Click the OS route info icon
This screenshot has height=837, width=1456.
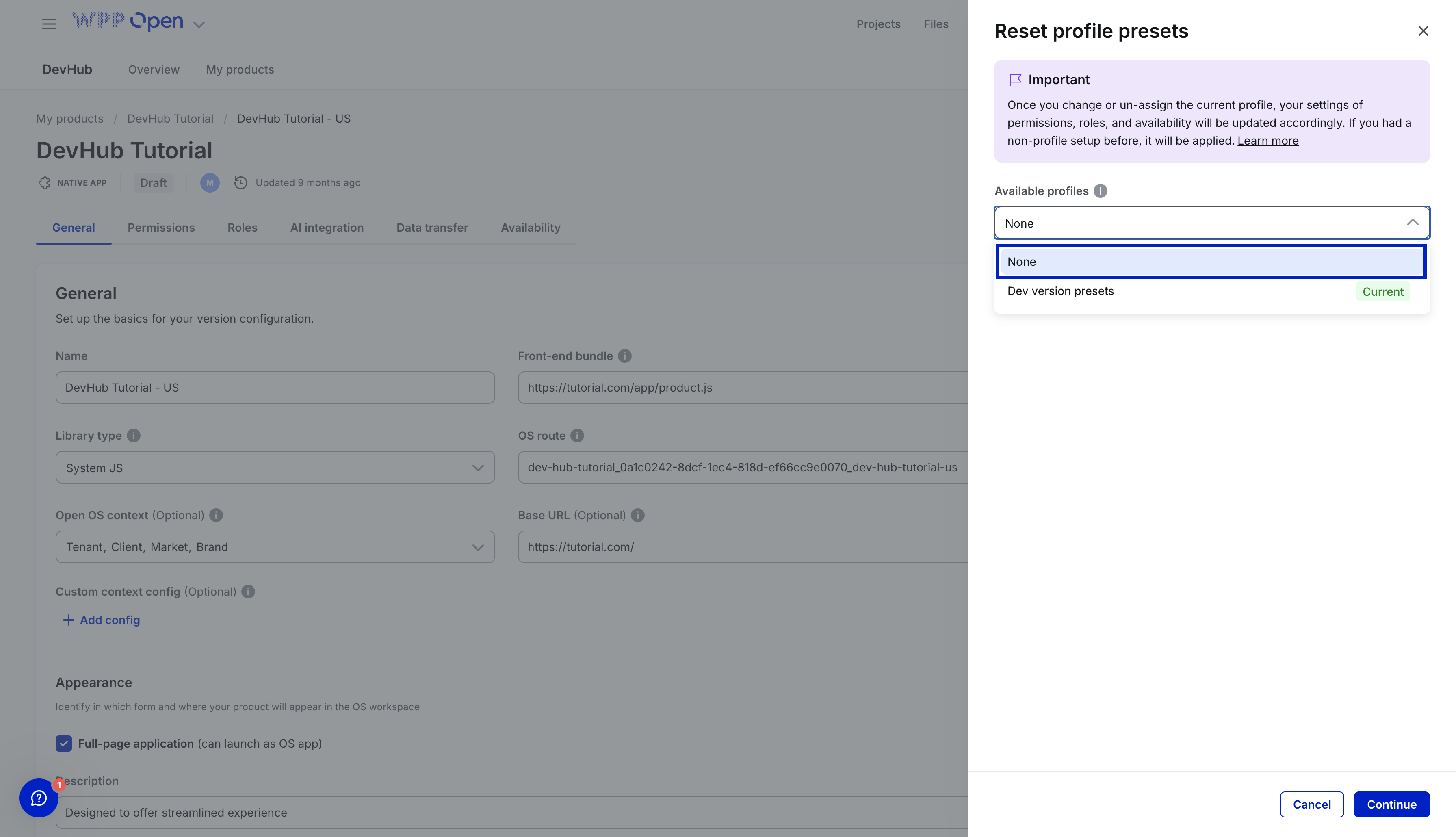coord(577,435)
